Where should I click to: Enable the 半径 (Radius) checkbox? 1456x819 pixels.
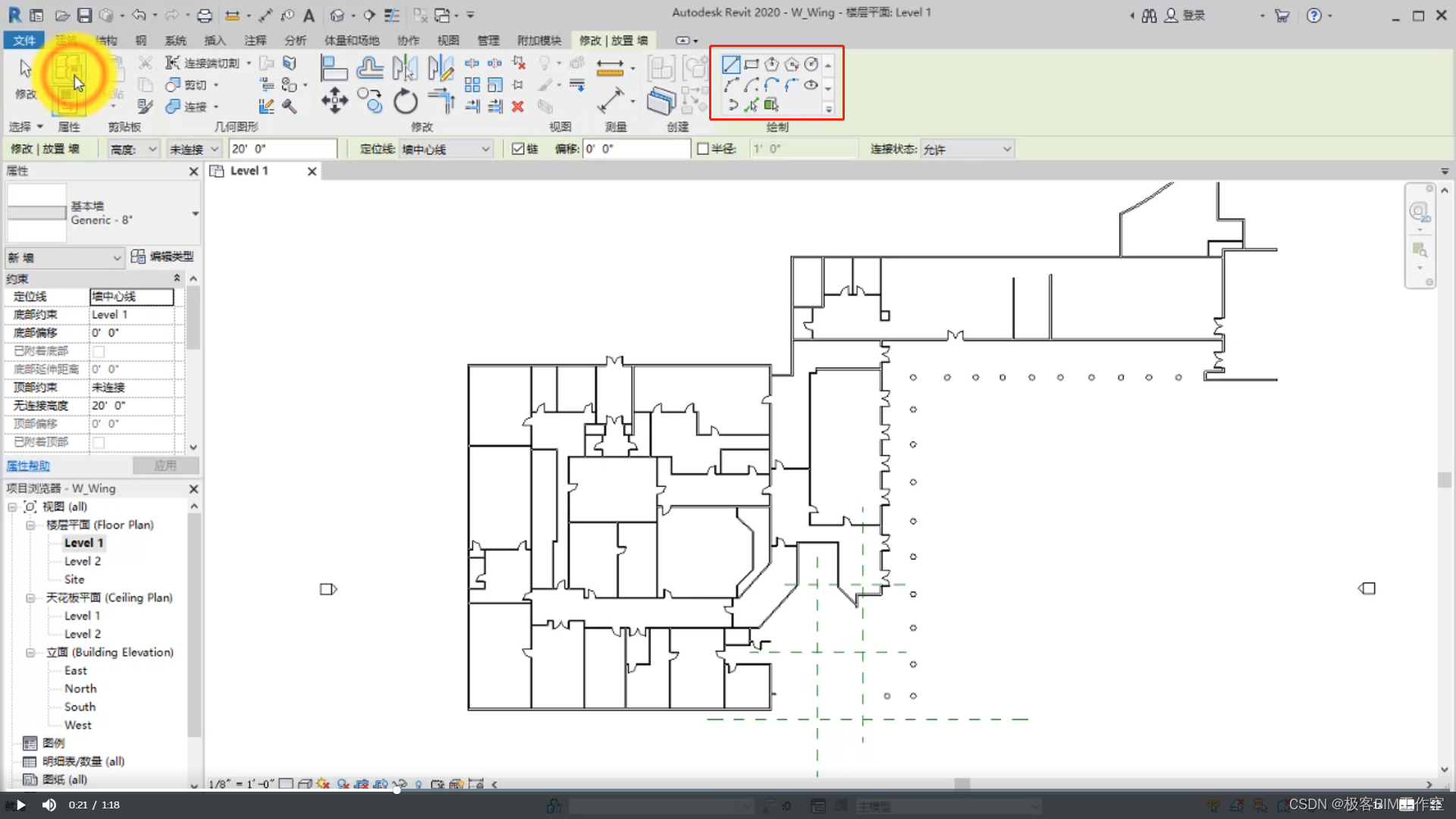(703, 149)
